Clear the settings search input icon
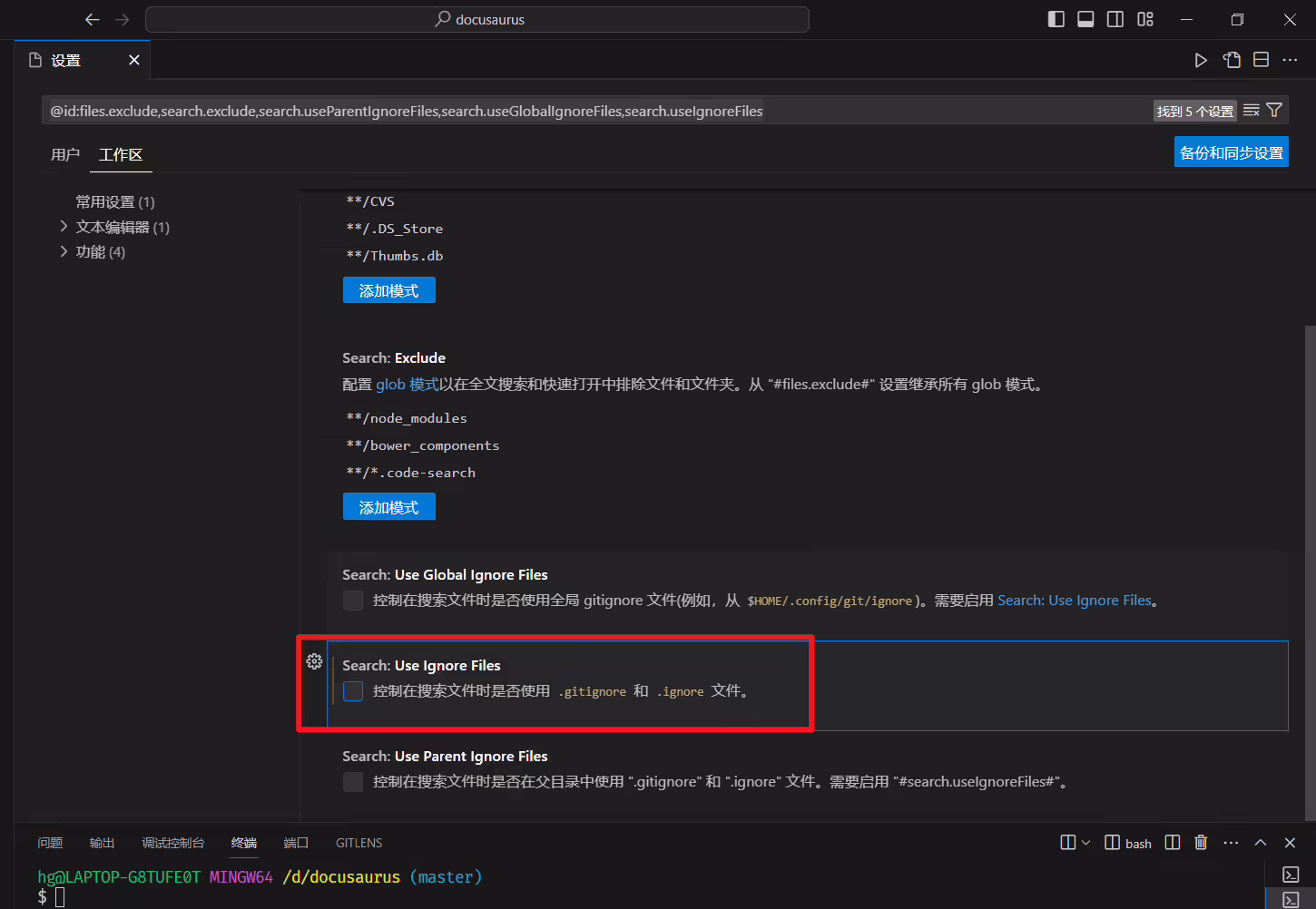This screenshot has width=1316, height=909. point(1252,111)
